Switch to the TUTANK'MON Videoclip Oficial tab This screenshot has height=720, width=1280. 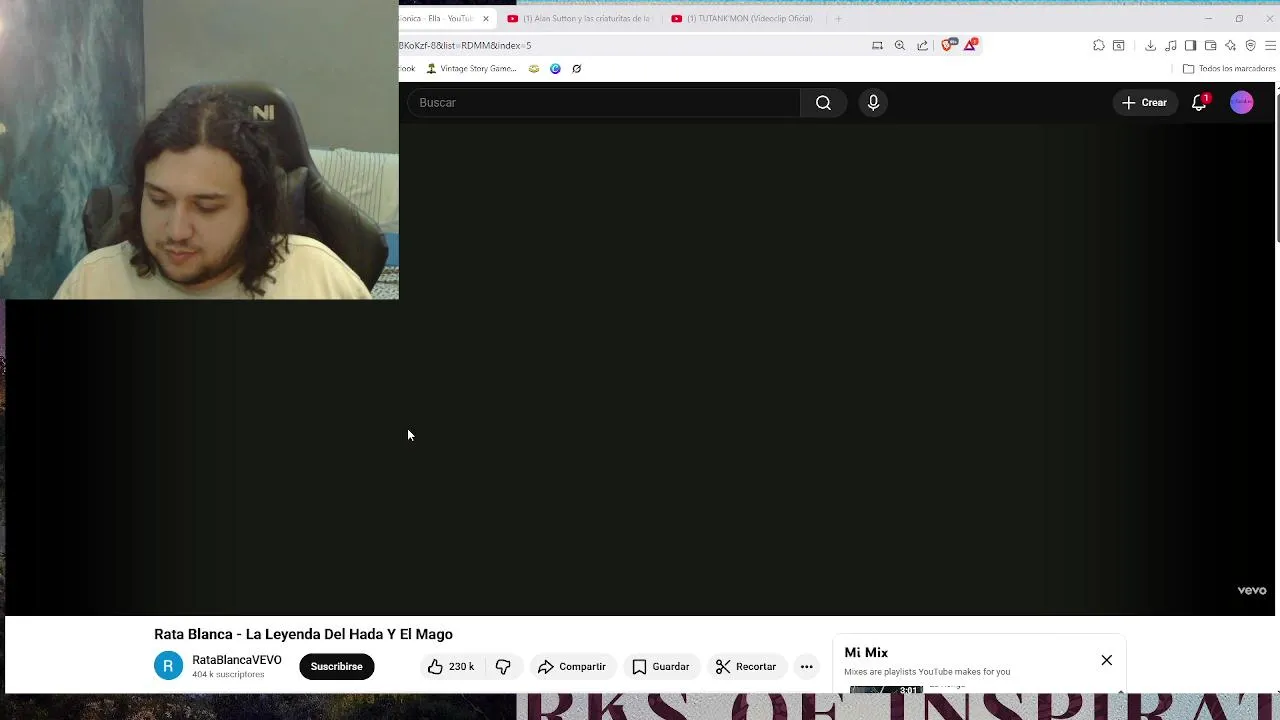(x=745, y=18)
